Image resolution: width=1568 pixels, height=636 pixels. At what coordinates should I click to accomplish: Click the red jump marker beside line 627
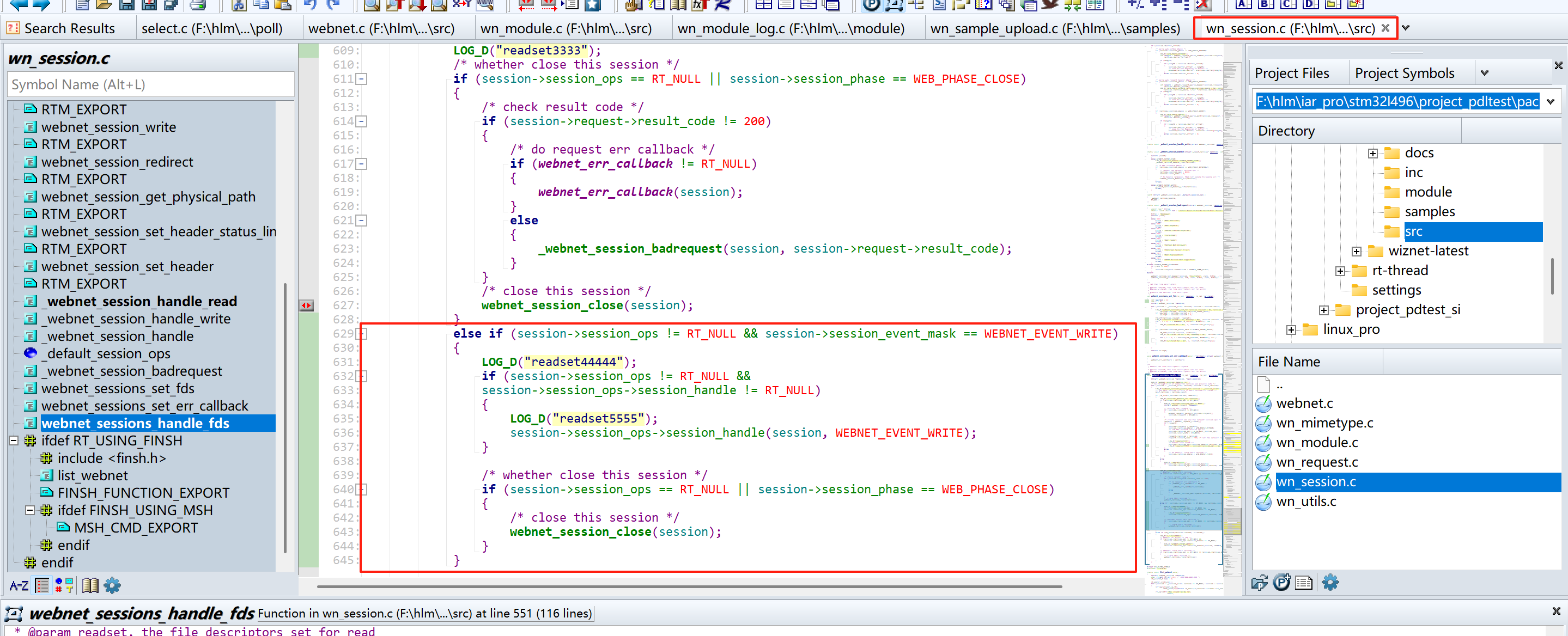pyautogui.click(x=307, y=305)
